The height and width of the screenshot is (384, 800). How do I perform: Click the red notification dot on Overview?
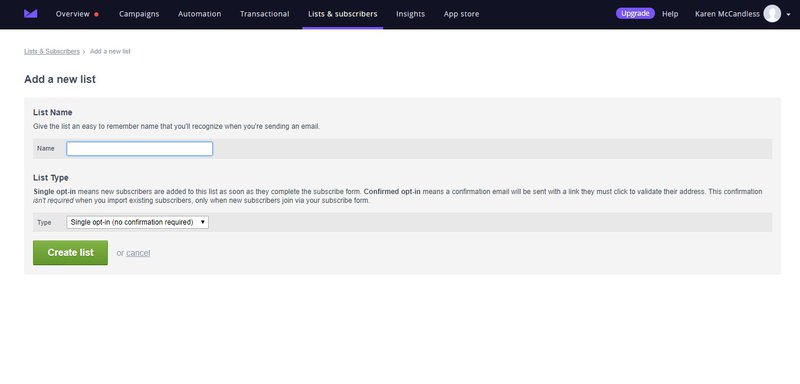click(x=96, y=14)
